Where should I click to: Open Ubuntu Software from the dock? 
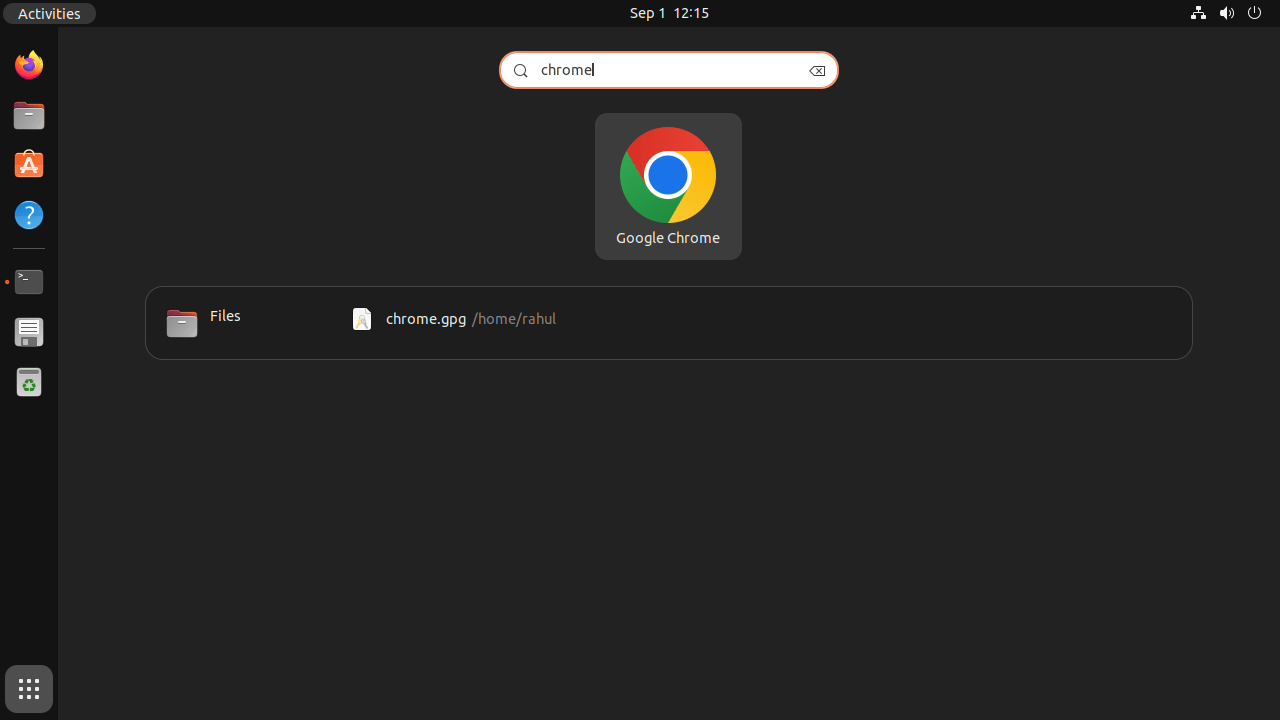pyautogui.click(x=28, y=164)
